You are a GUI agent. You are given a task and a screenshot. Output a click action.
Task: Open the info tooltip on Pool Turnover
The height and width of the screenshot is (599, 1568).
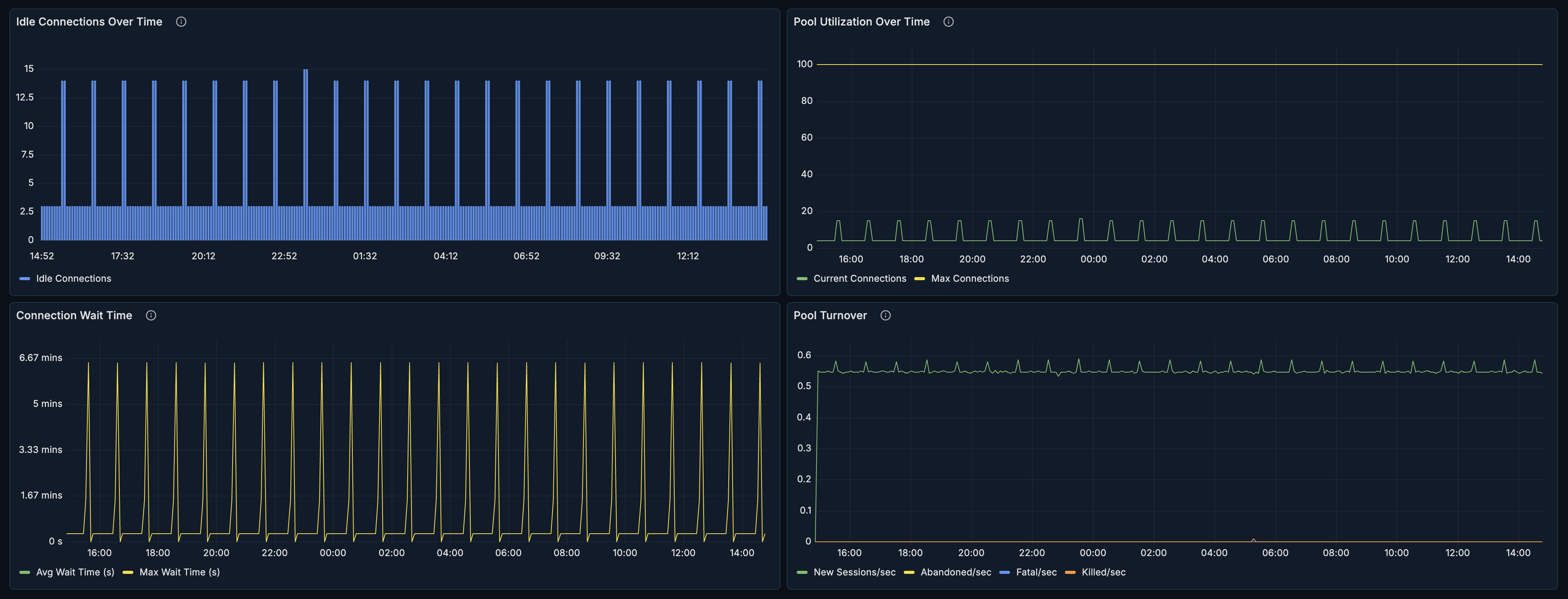tap(885, 315)
